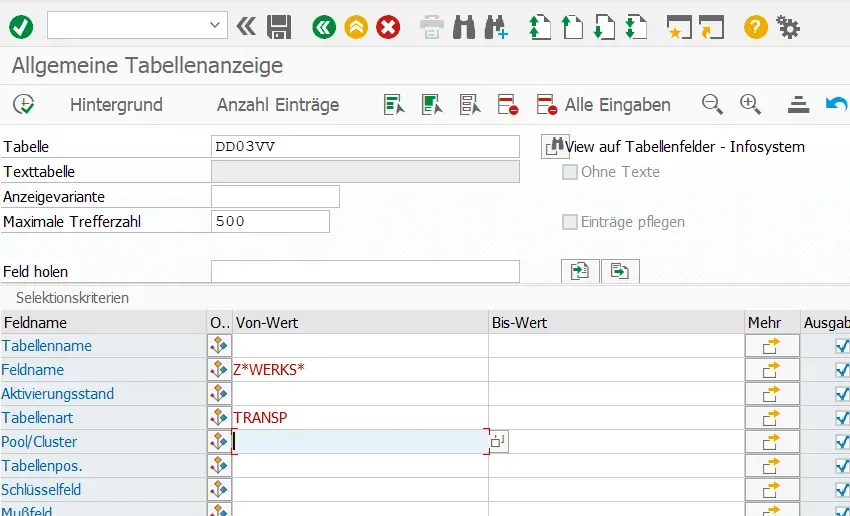Click the Mehr button for Tabellenart row

pos(771,418)
